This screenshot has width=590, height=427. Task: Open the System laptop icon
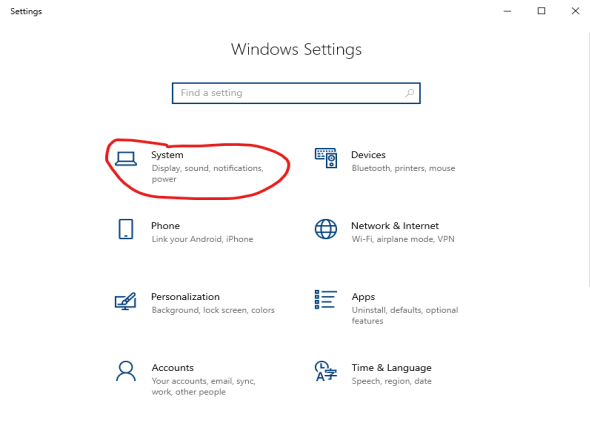tap(126, 158)
